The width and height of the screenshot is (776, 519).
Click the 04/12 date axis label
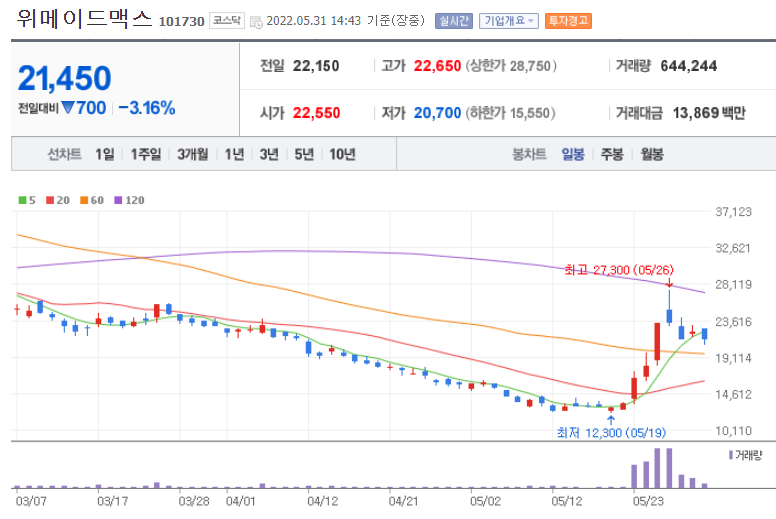pos(322,501)
